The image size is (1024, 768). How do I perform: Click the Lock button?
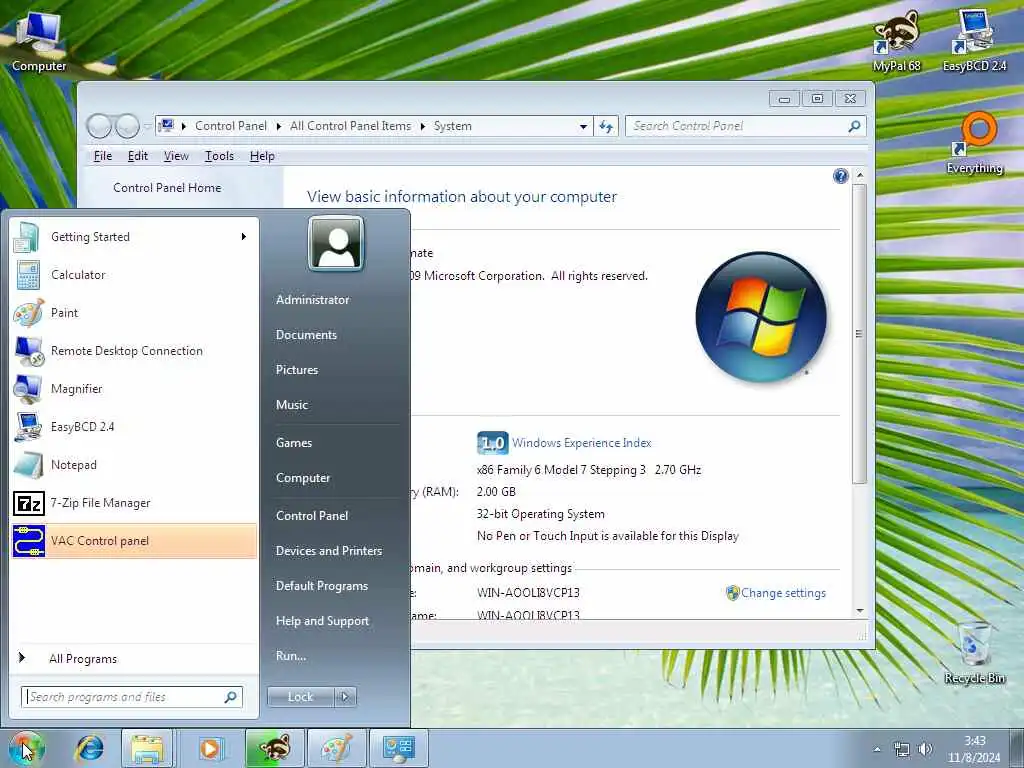pyautogui.click(x=301, y=697)
